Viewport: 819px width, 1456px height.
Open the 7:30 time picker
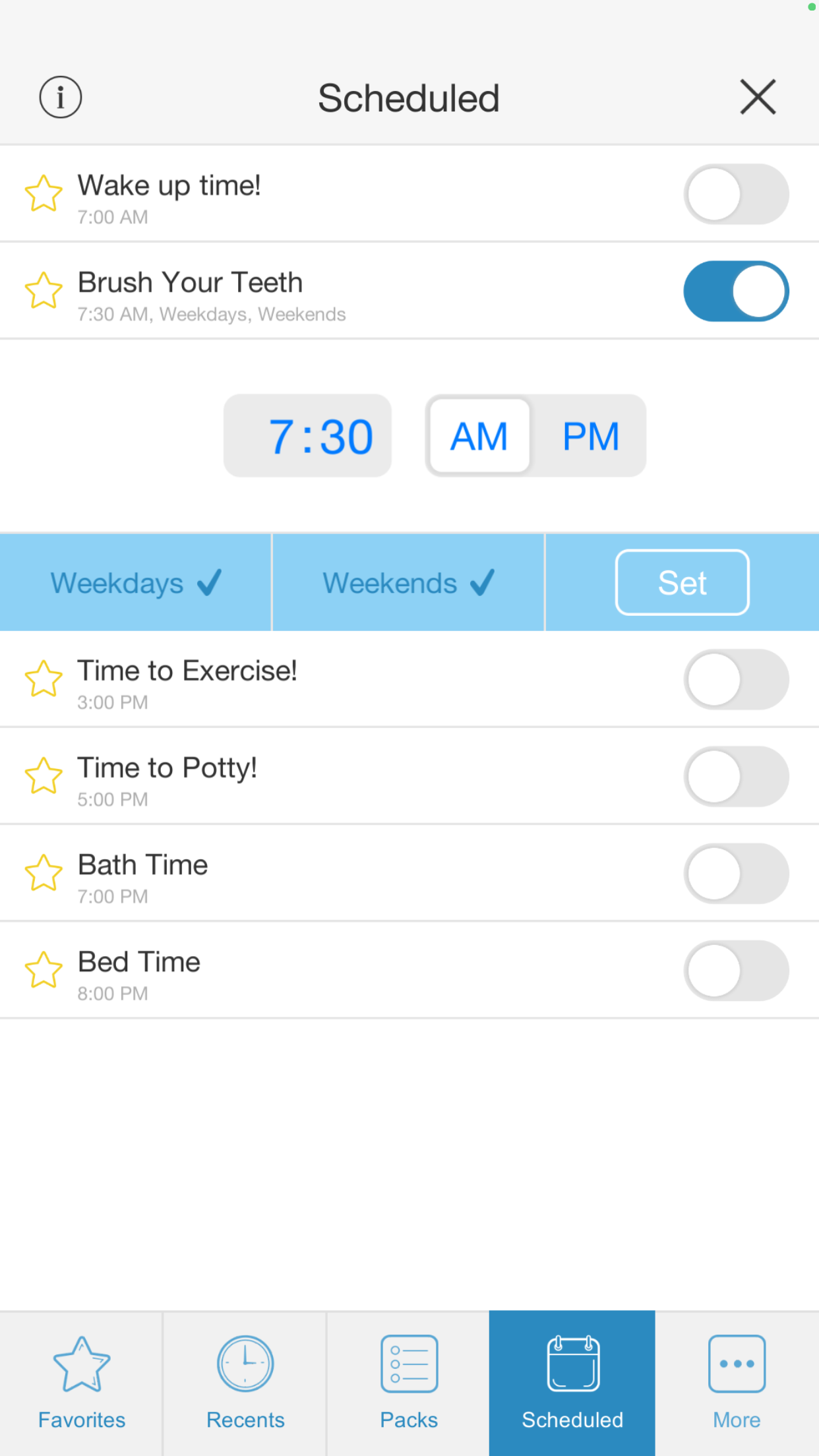tap(307, 436)
